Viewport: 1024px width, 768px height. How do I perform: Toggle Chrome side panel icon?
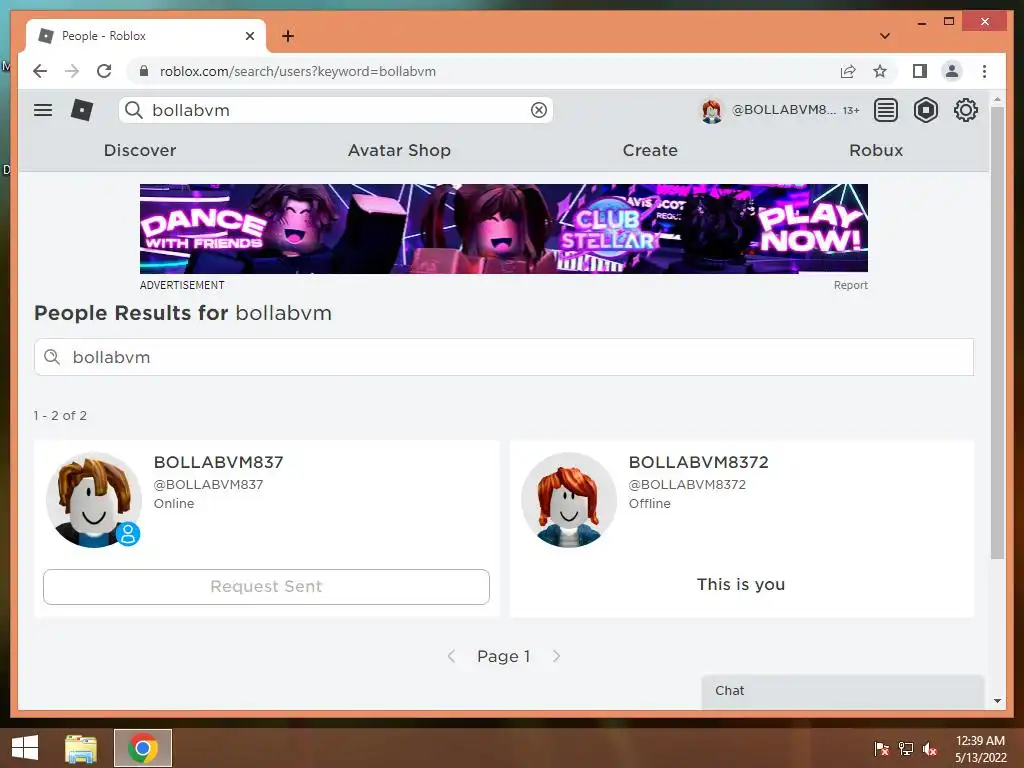pos(920,71)
